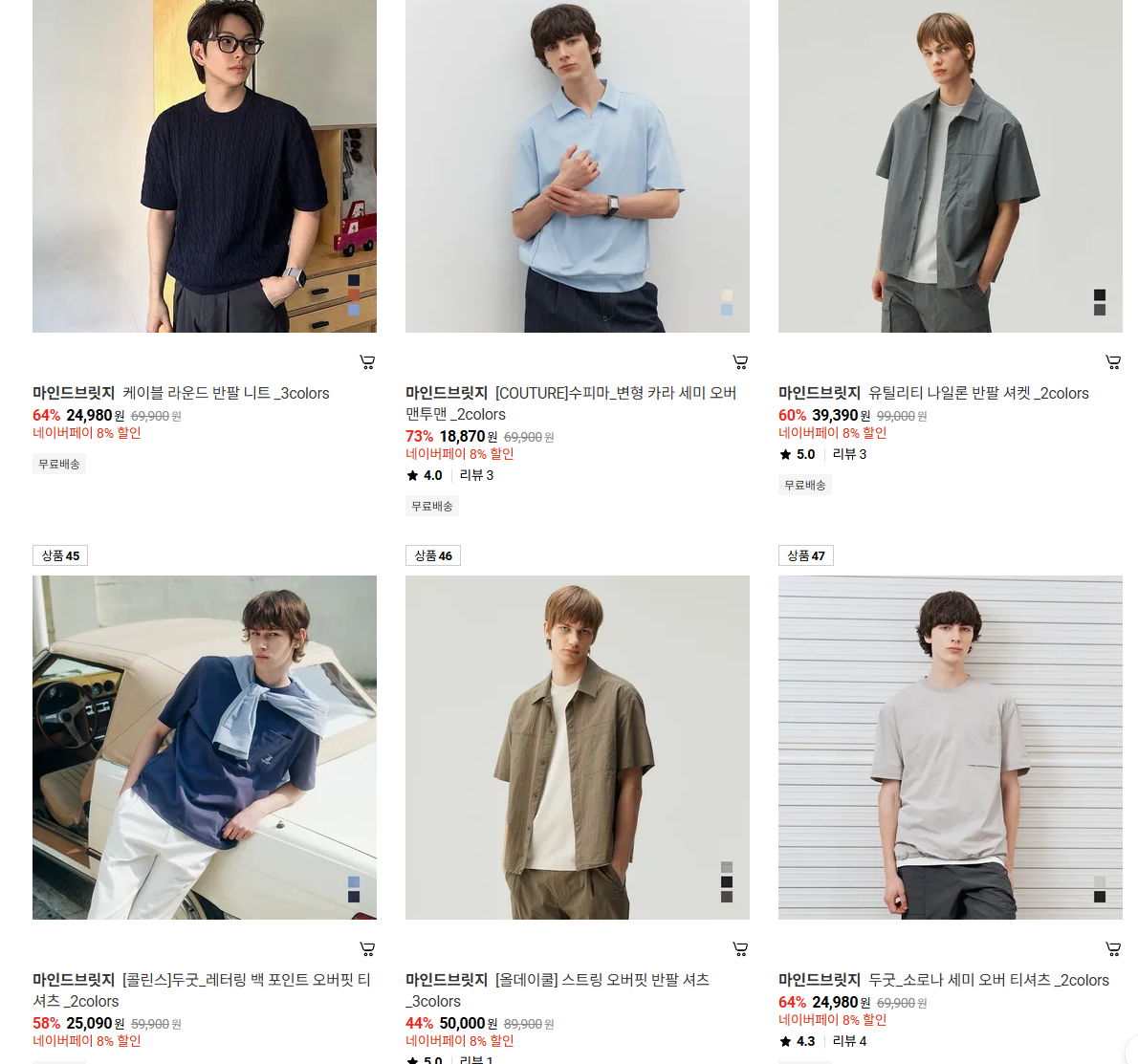Open the utility nylon short-sleeve shirt jacket title
Screen dimensions: 1138x1064
tap(978, 393)
